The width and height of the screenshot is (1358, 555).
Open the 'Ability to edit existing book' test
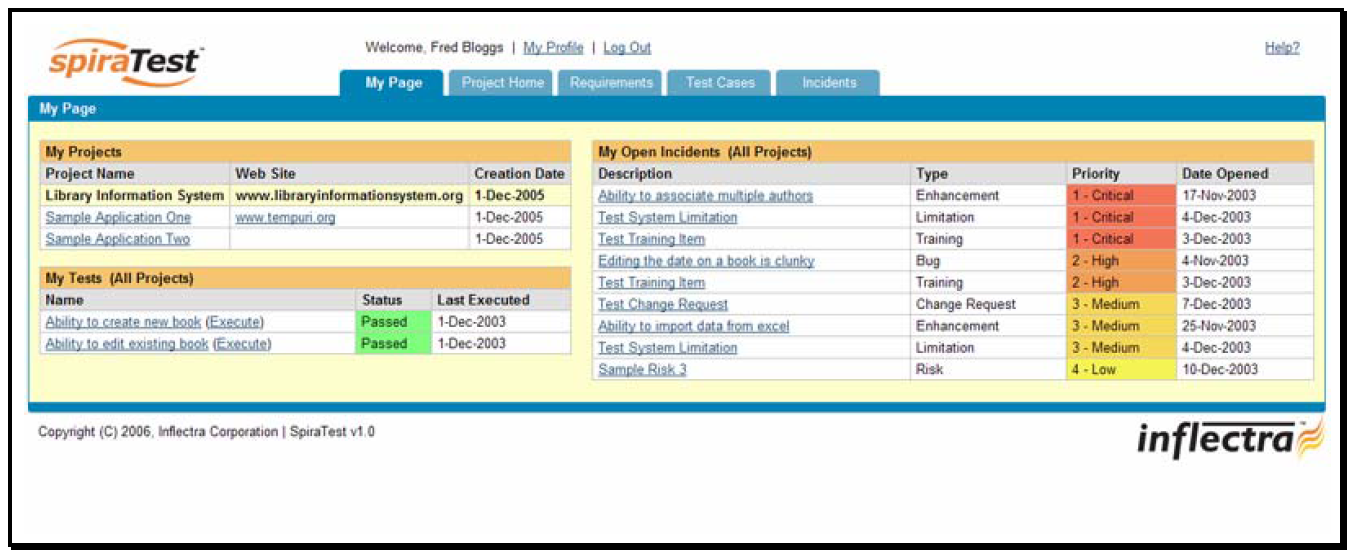coord(127,344)
